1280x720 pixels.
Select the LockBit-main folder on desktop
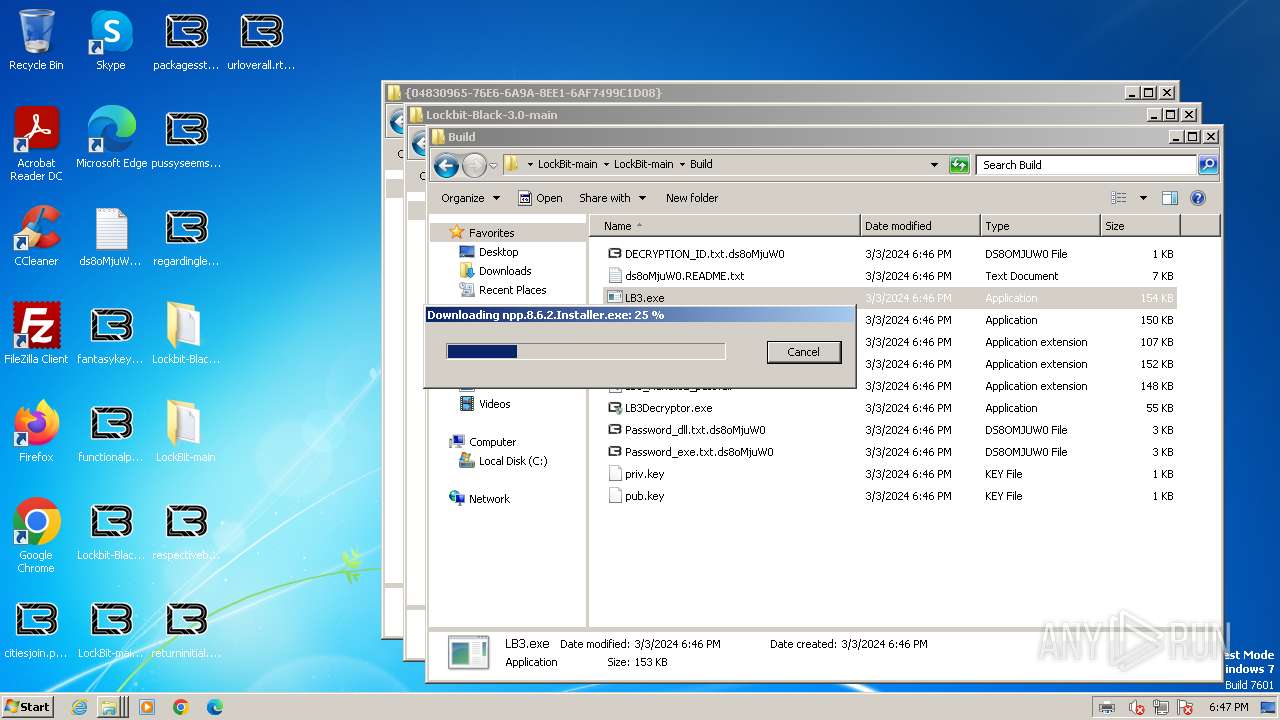tap(185, 432)
